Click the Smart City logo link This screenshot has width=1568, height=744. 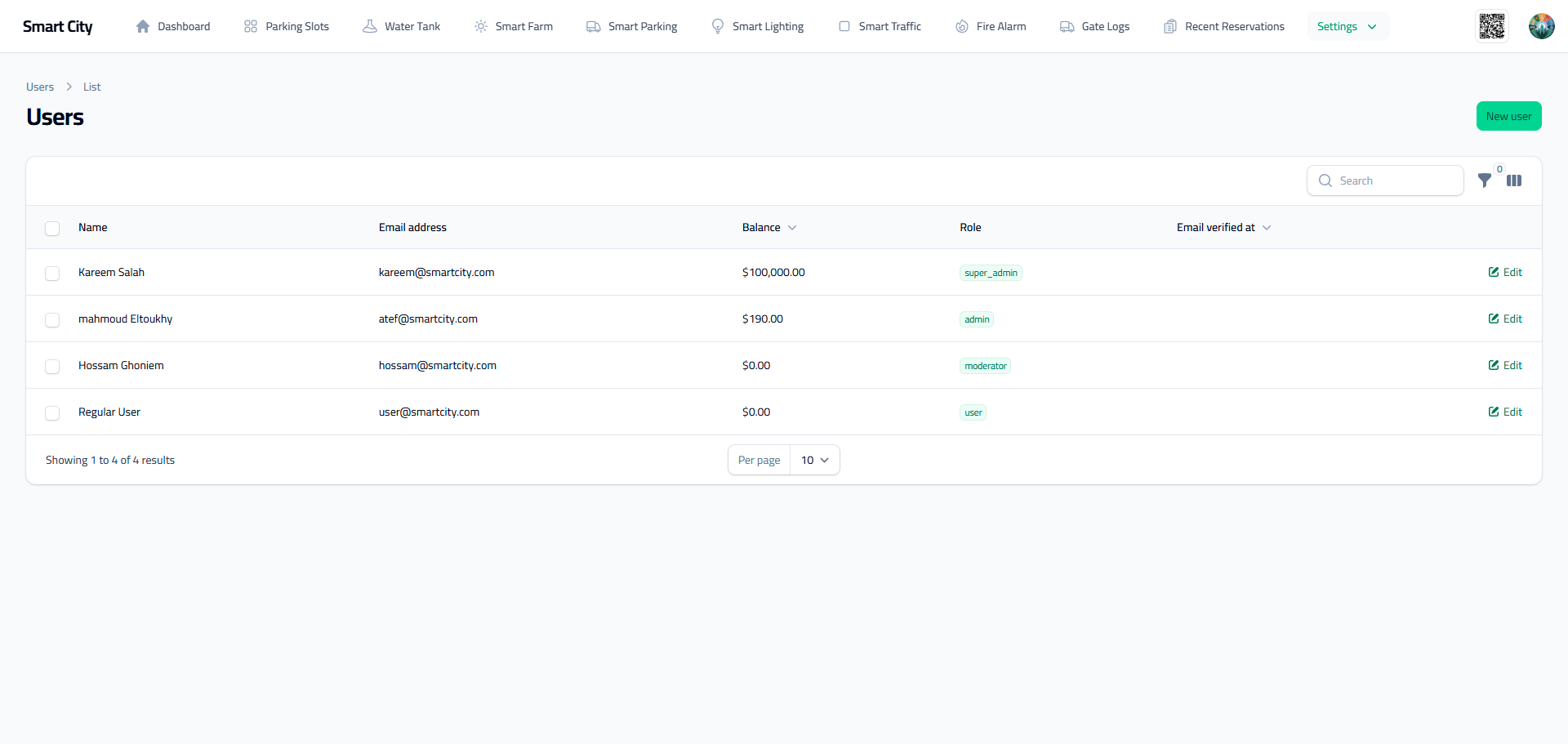58,26
